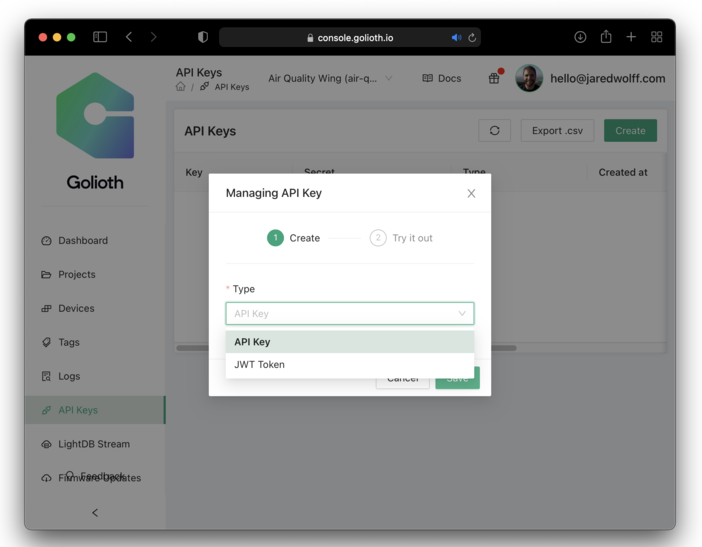The width and height of the screenshot is (702, 547).
Task: Close the Managing API Key dialog
Action: tap(471, 193)
